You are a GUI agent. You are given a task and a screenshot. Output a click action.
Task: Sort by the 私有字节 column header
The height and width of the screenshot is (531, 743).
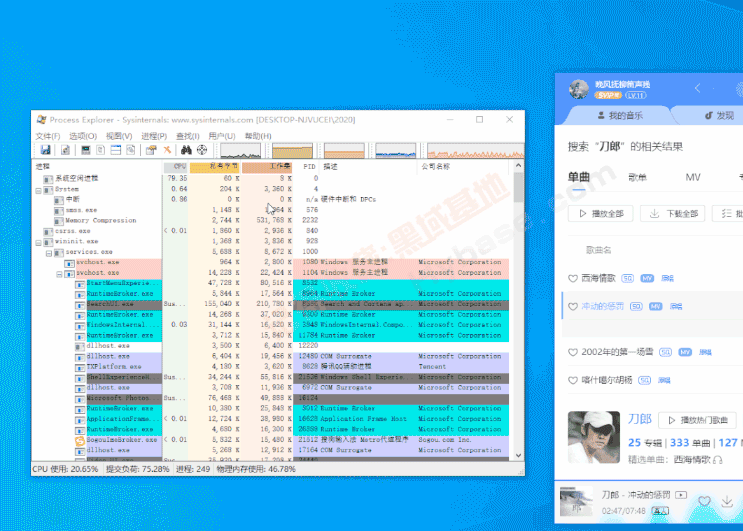pyautogui.click(x=214, y=167)
